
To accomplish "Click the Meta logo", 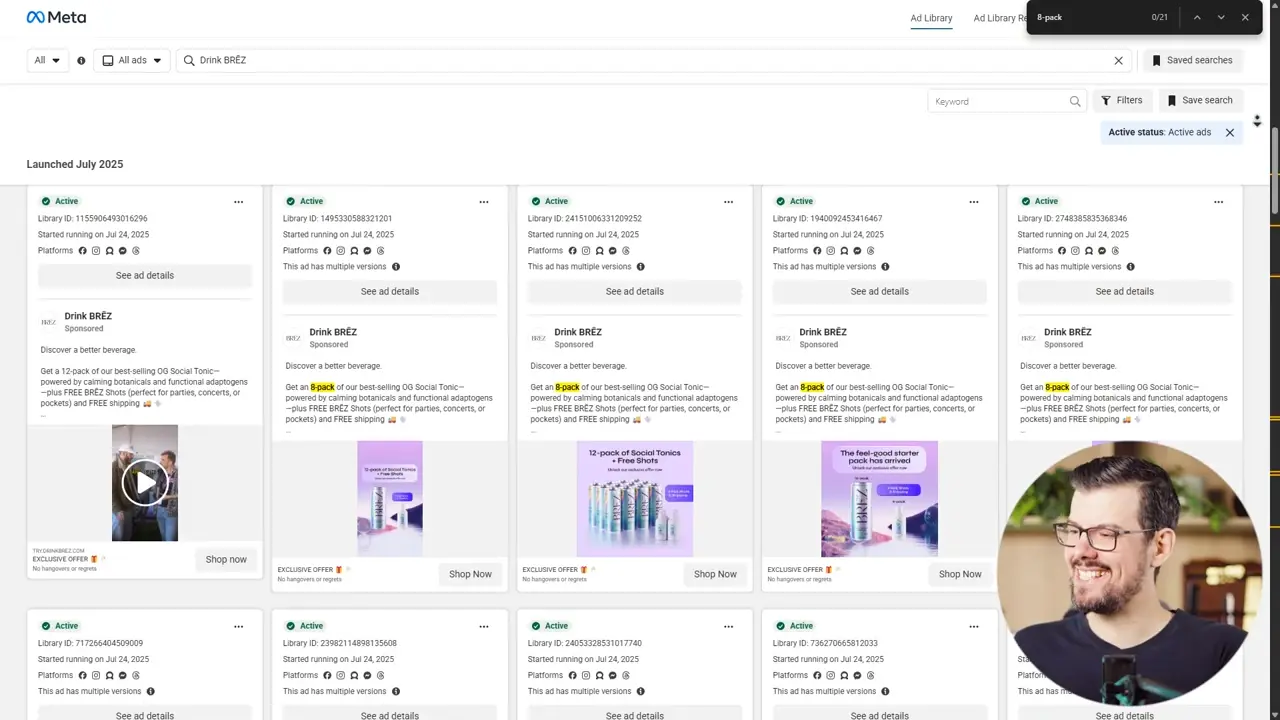I will coord(56,17).
